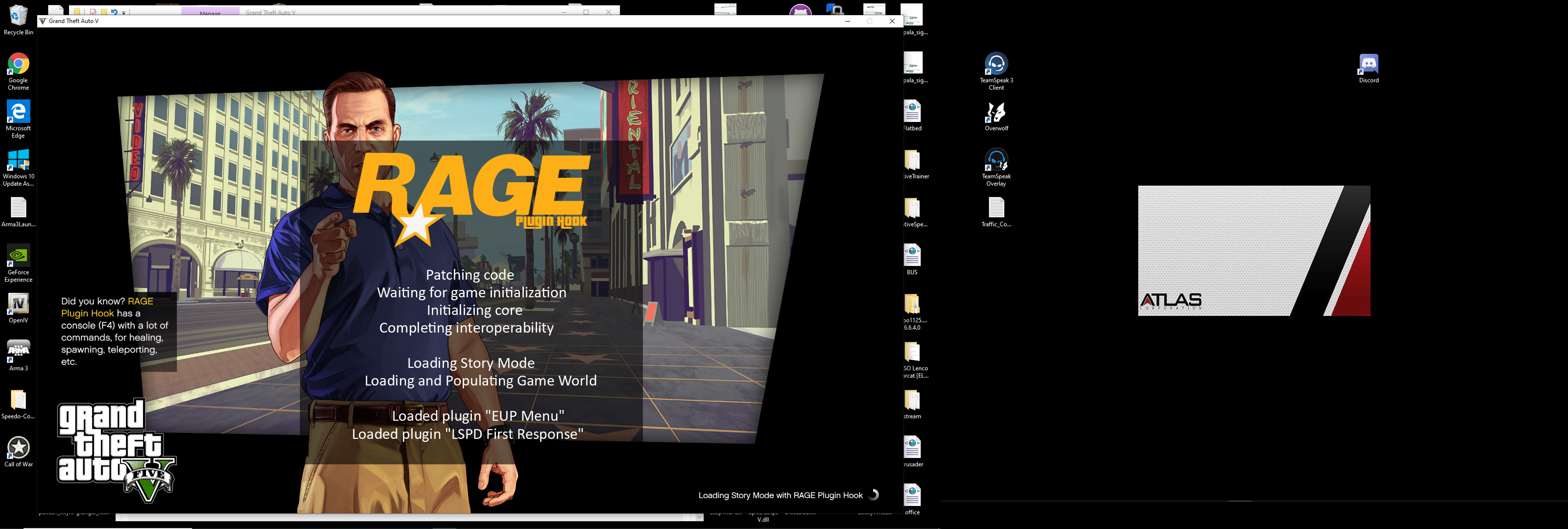The width and height of the screenshot is (1568, 529).
Task: Select the Overwolf desktop shortcut
Action: tap(996, 113)
